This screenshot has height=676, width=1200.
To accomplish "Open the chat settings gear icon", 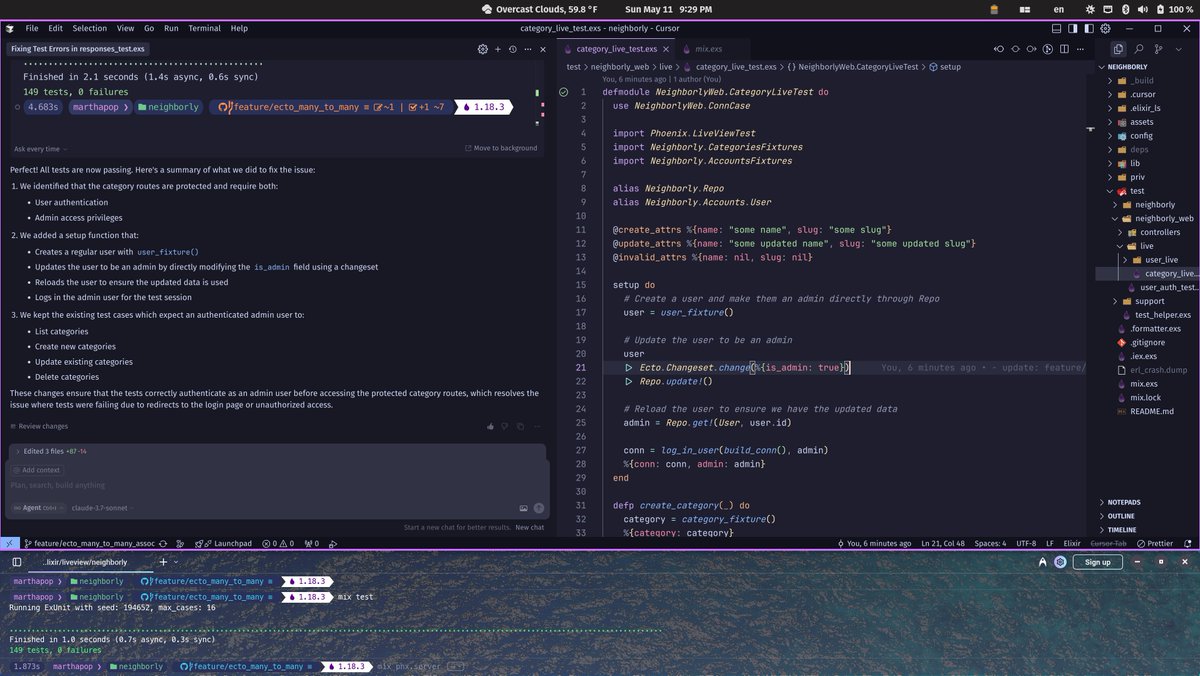I will point(482,48).
